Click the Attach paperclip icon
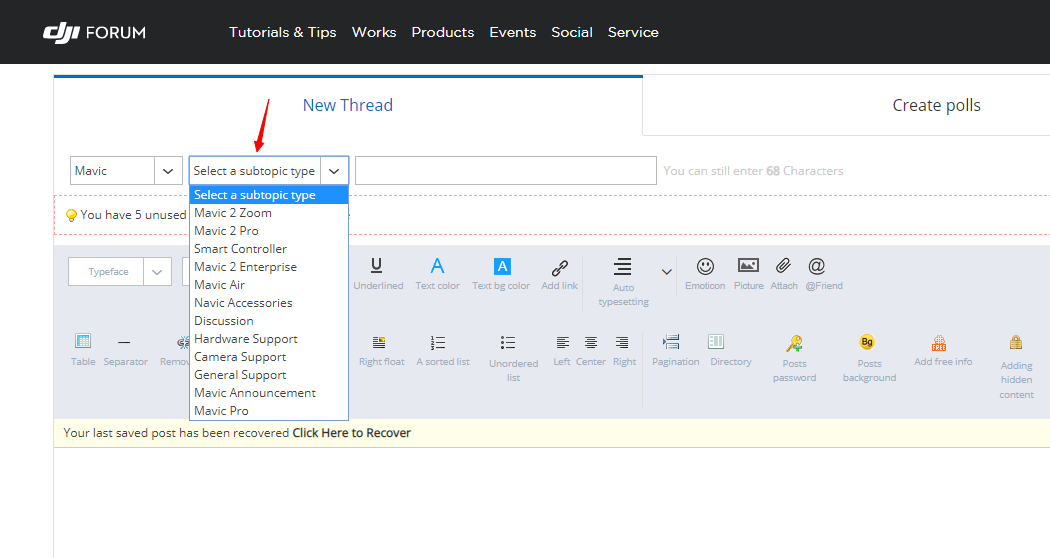This screenshot has height=558, width=1050. point(783,266)
